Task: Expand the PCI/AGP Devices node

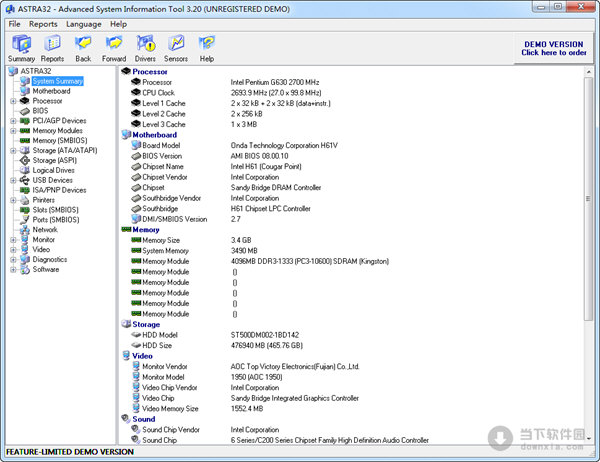Action: pyautogui.click(x=13, y=121)
